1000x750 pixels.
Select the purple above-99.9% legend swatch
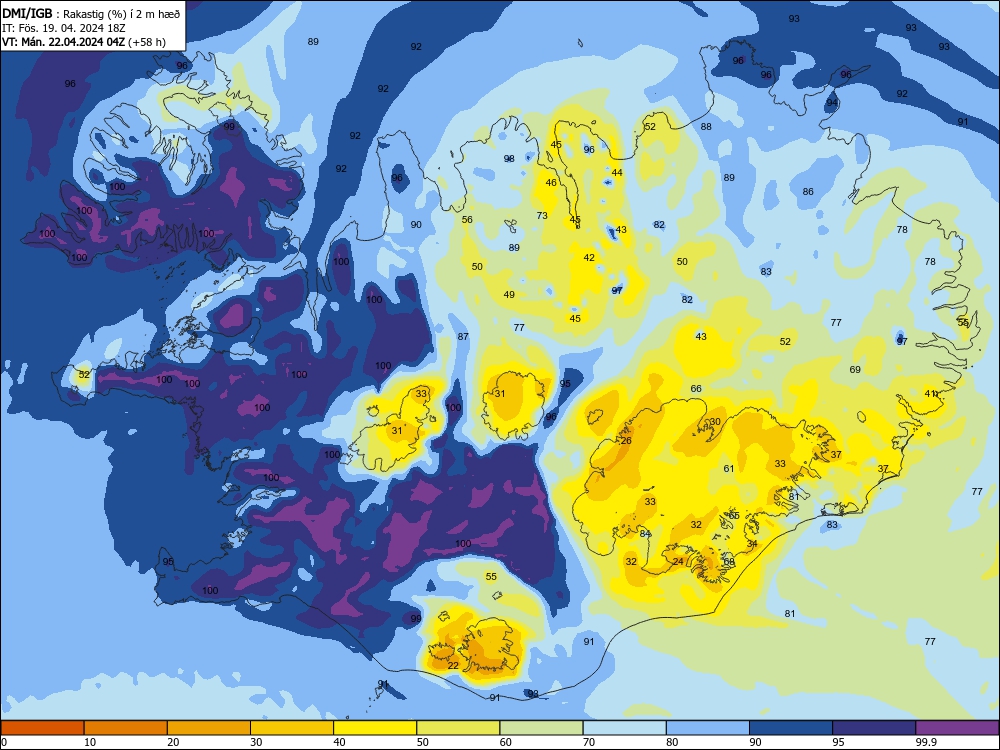click(957, 728)
